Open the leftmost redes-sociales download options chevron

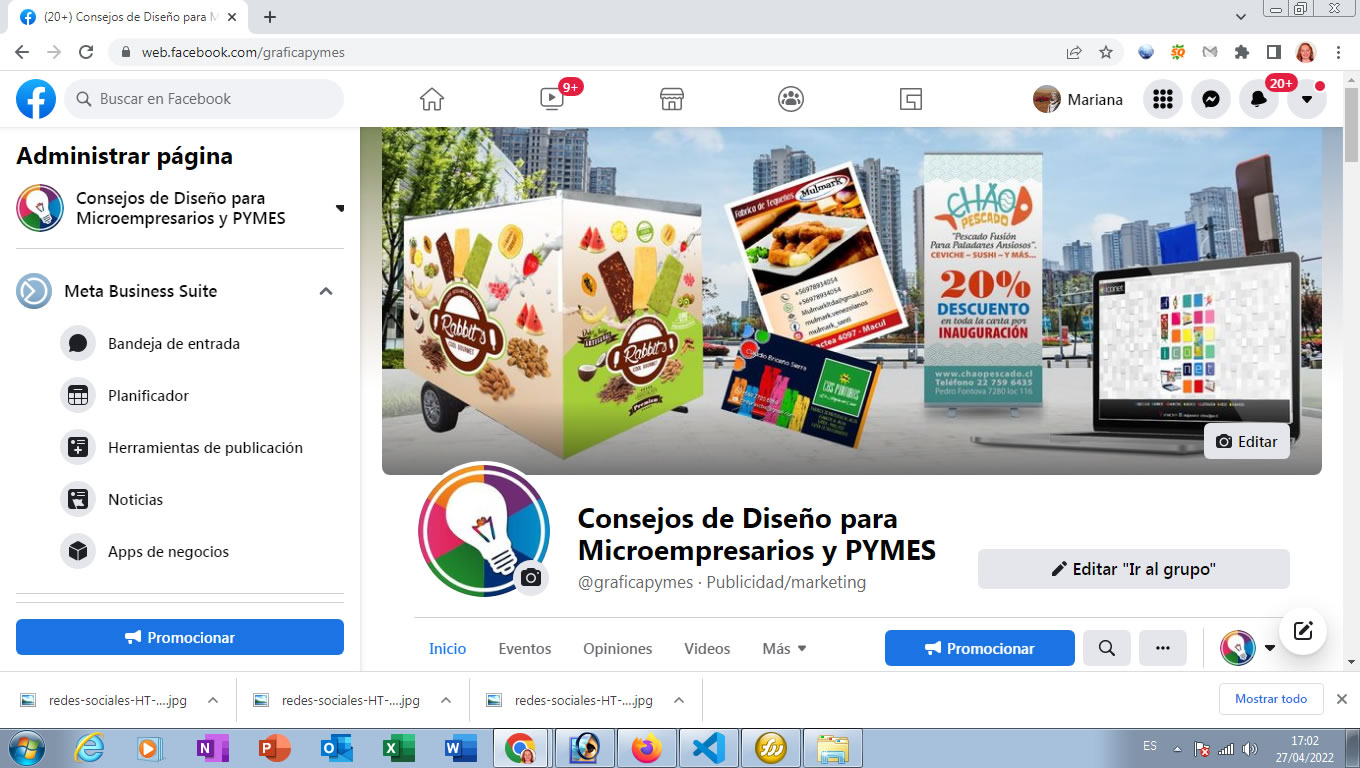click(x=212, y=700)
